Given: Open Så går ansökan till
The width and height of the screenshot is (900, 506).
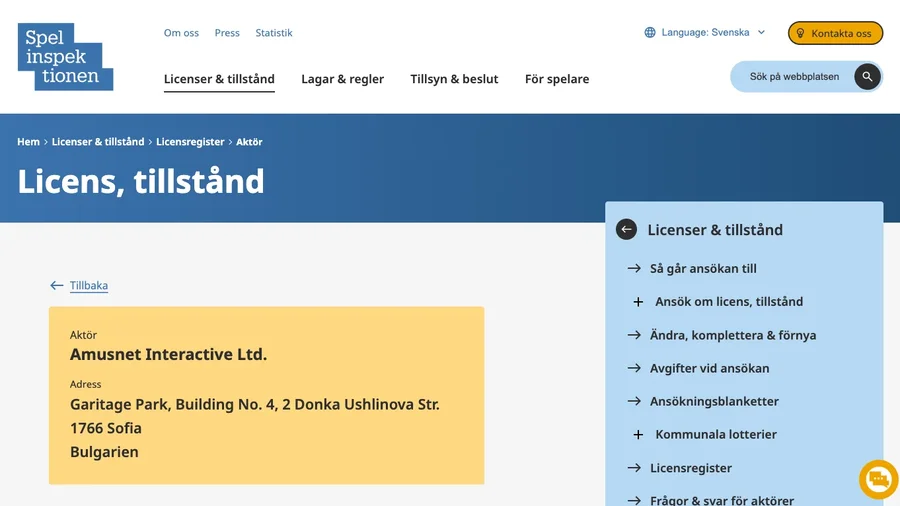Looking at the screenshot, I should click(x=703, y=268).
